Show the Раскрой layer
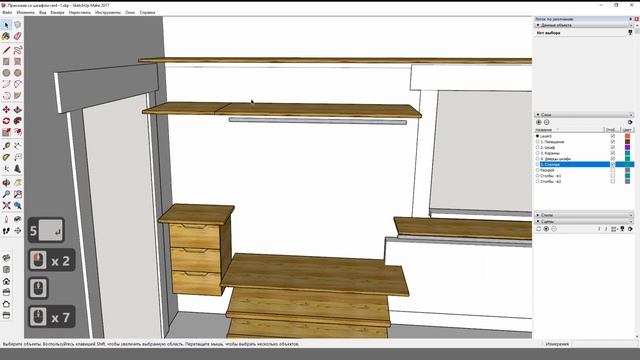This screenshot has height=360, width=640. point(613,170)
